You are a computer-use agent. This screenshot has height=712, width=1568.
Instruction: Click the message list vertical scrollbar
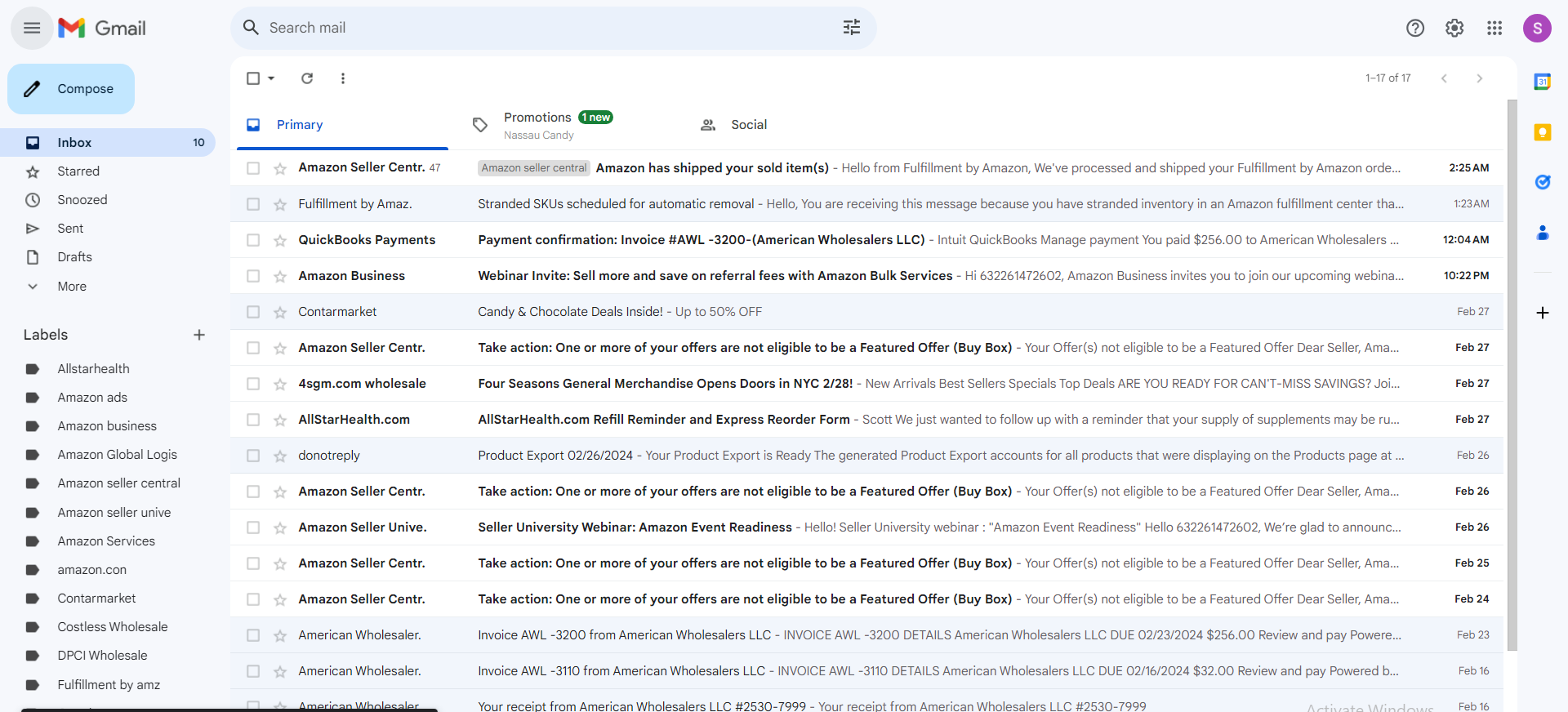pos(1512,376)
